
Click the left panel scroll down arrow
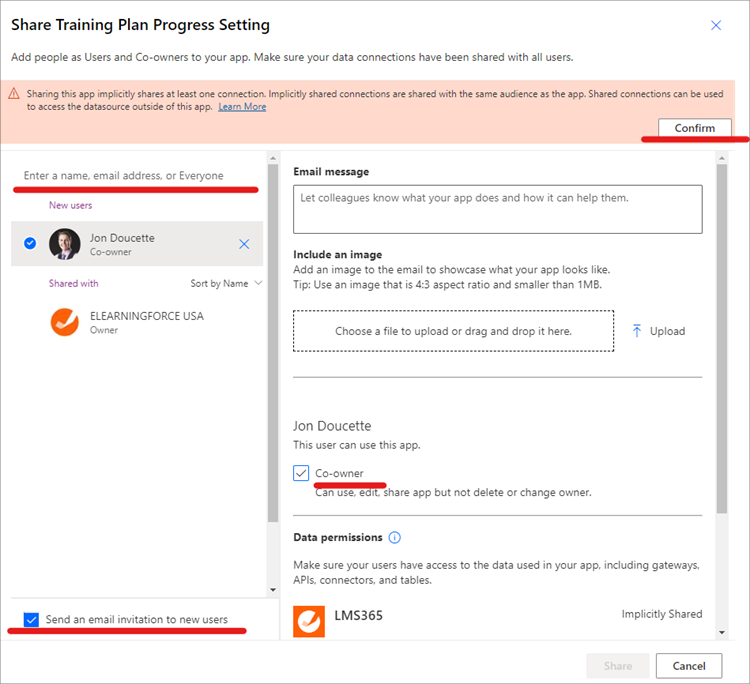pyautogui.click(x=273, y=590)
